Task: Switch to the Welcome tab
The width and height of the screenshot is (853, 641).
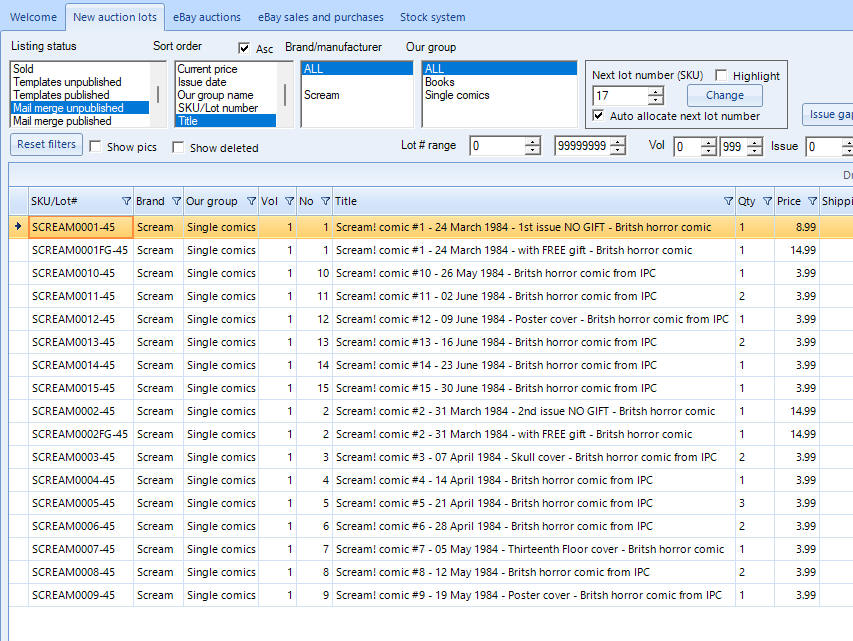Action: coord(33,17)
